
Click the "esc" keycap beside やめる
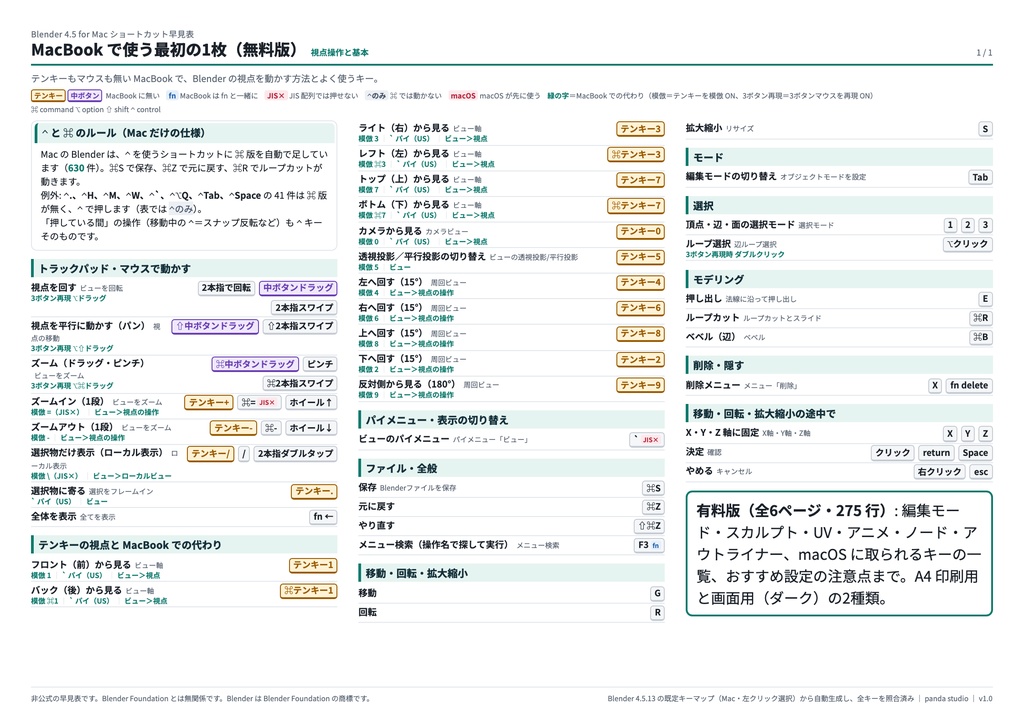click(981, 471)
